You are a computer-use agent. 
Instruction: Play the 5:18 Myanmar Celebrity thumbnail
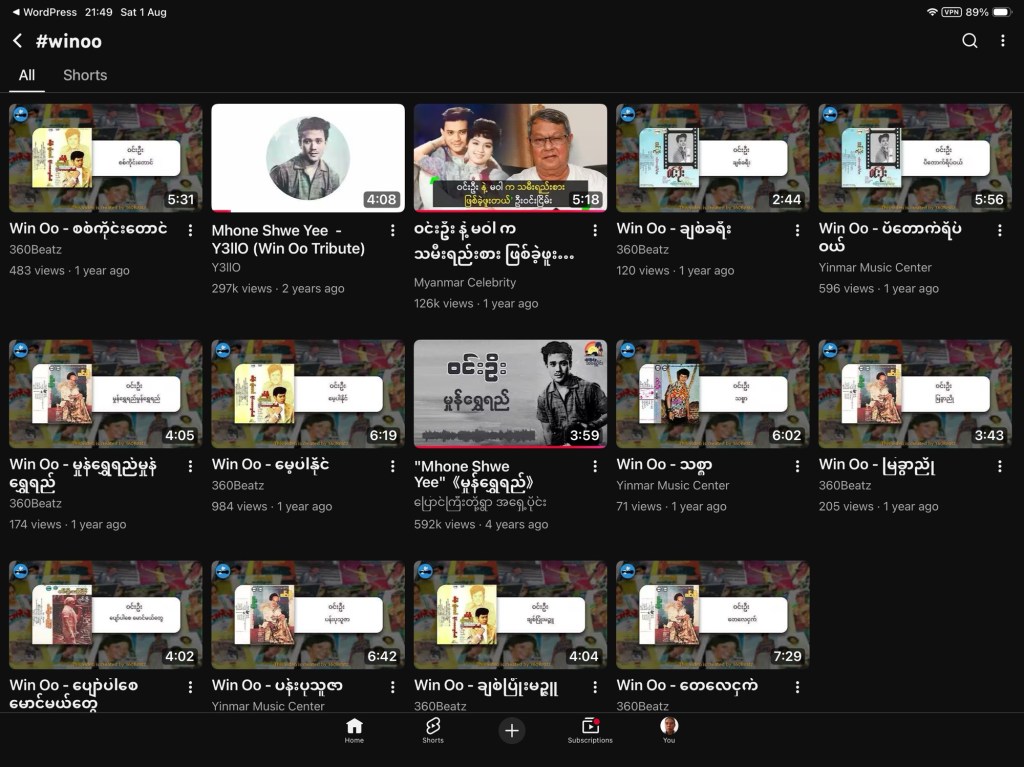[x=511, y=158]
